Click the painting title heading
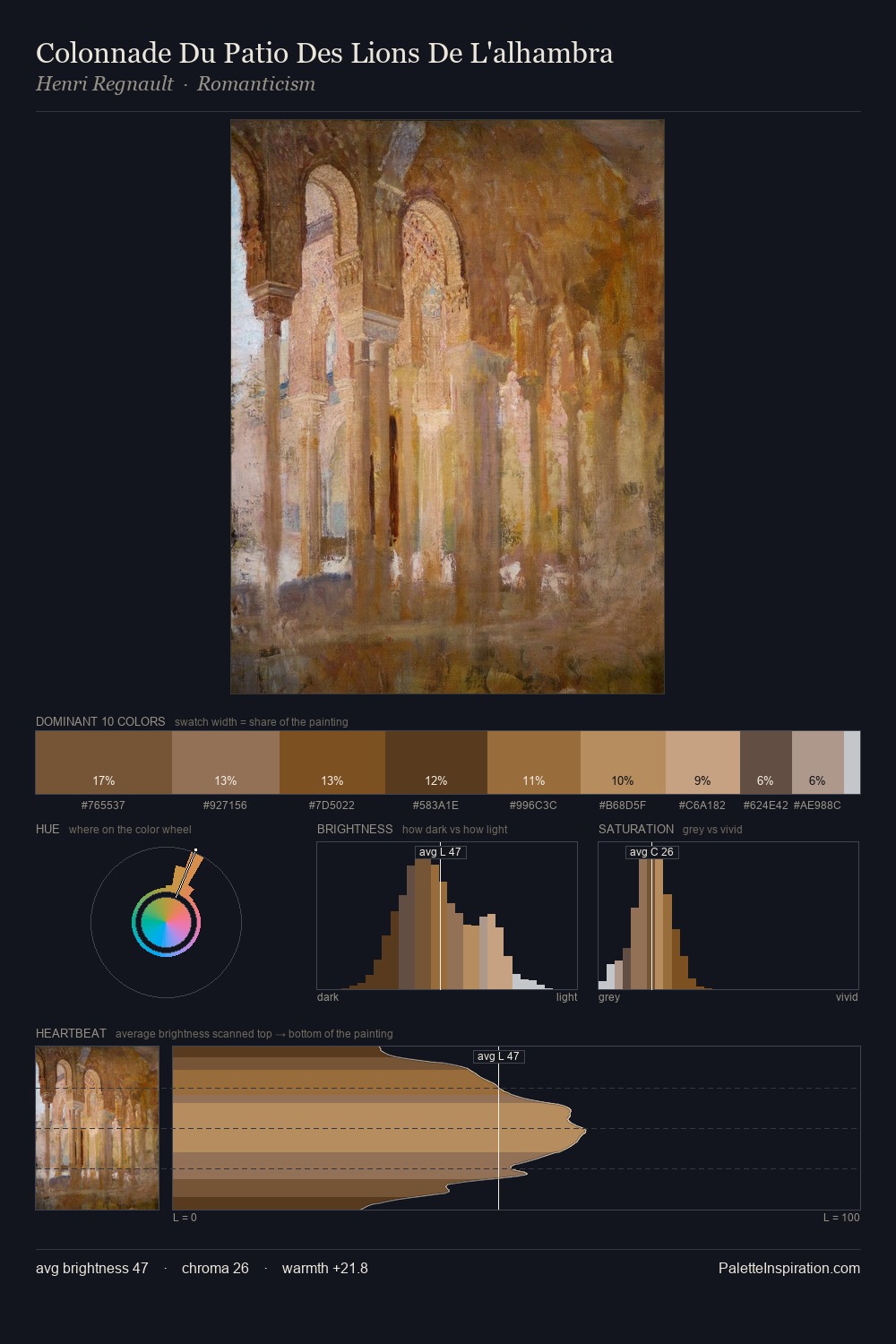Screen dimensions: 896x1344 (x=324, y=53)
